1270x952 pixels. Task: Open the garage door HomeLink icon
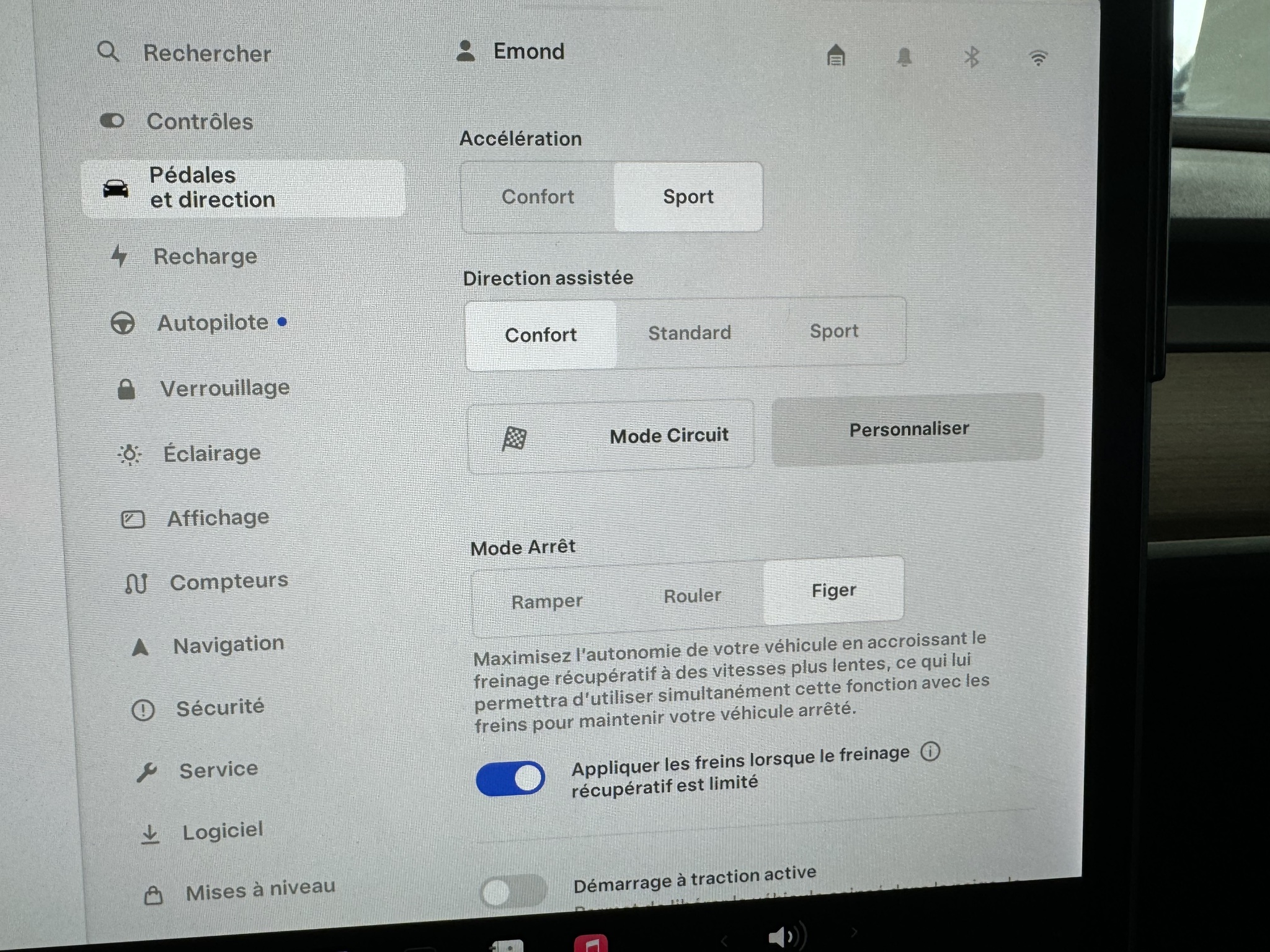(x=836, y=56)
